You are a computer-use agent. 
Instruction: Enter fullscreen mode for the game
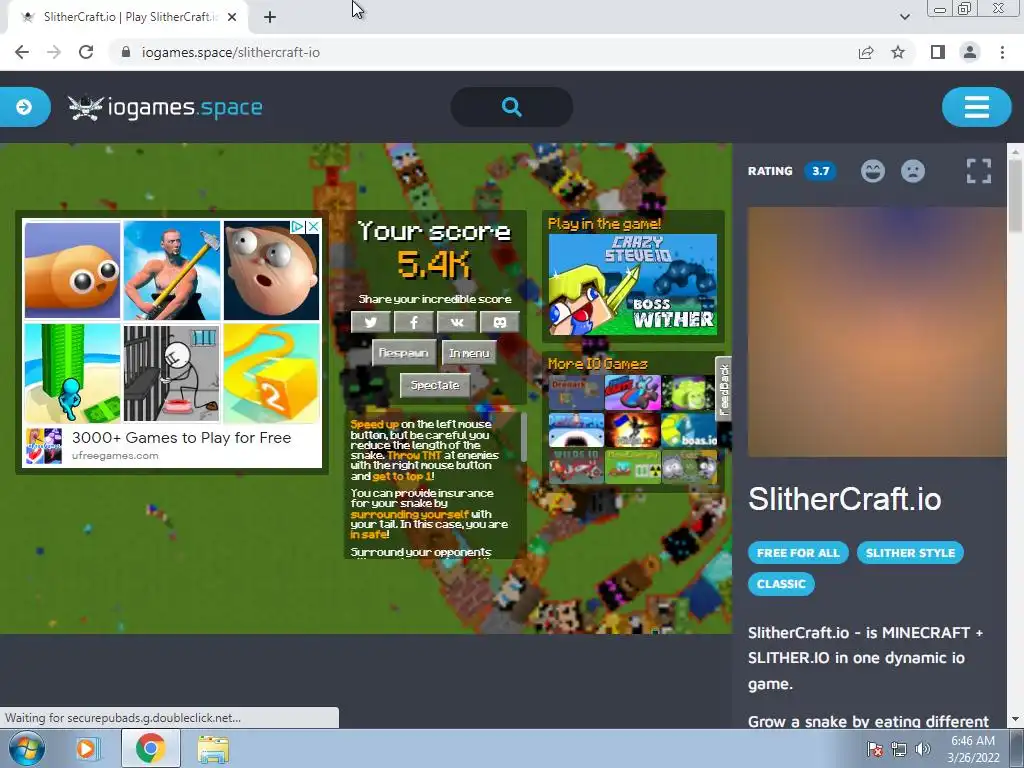pyautogui.click(x=978, y=171)
